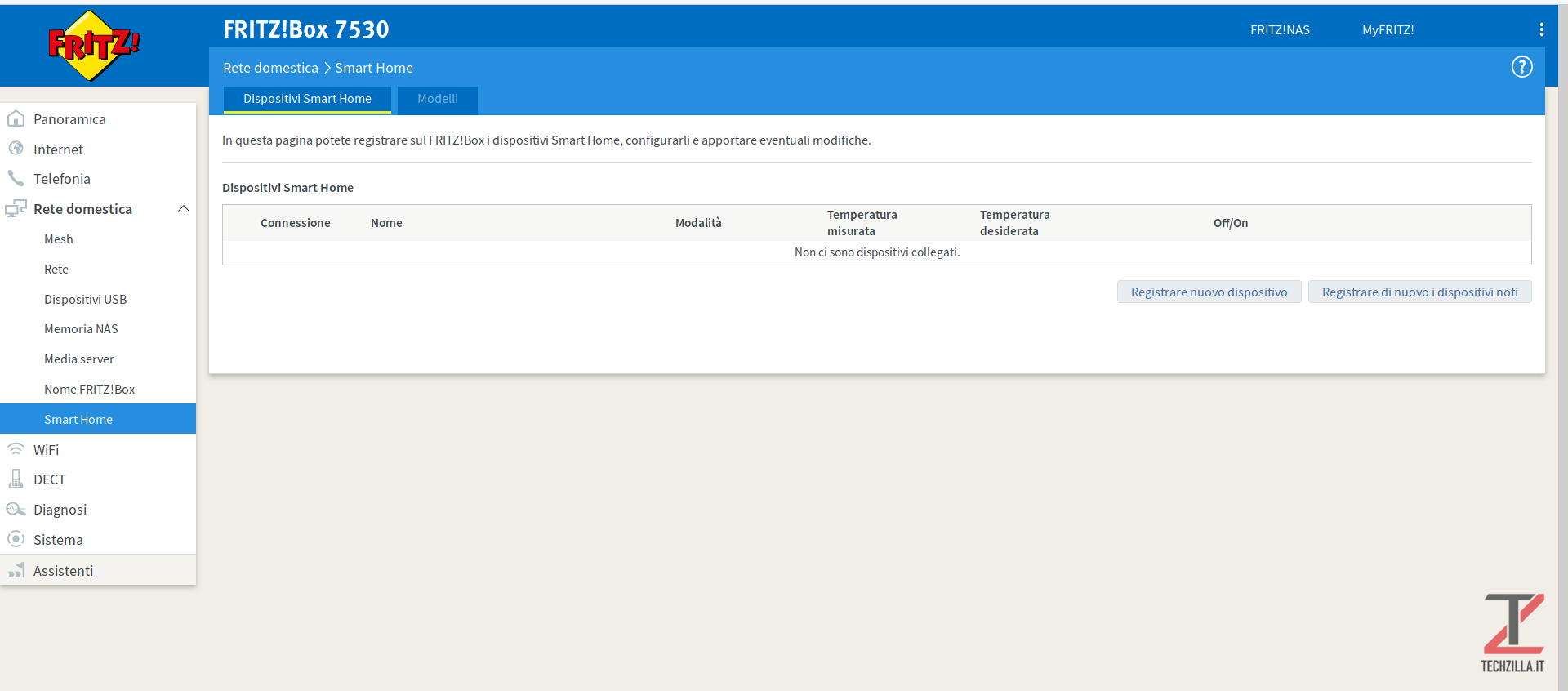Select the Smart Home submenu entry

(x=98, y=419)
